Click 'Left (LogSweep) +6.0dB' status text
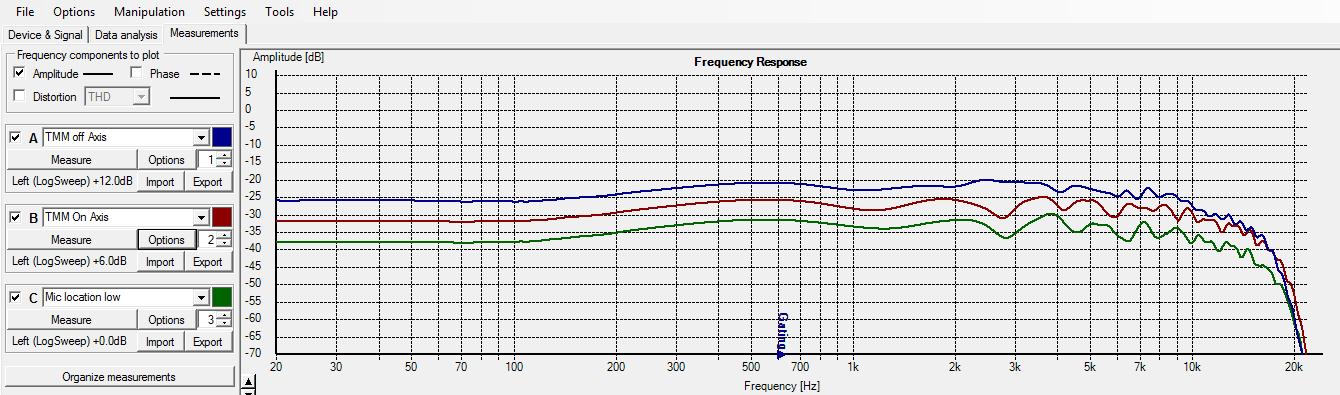This screenshot has width=1340, height=395. click(69, 262)
